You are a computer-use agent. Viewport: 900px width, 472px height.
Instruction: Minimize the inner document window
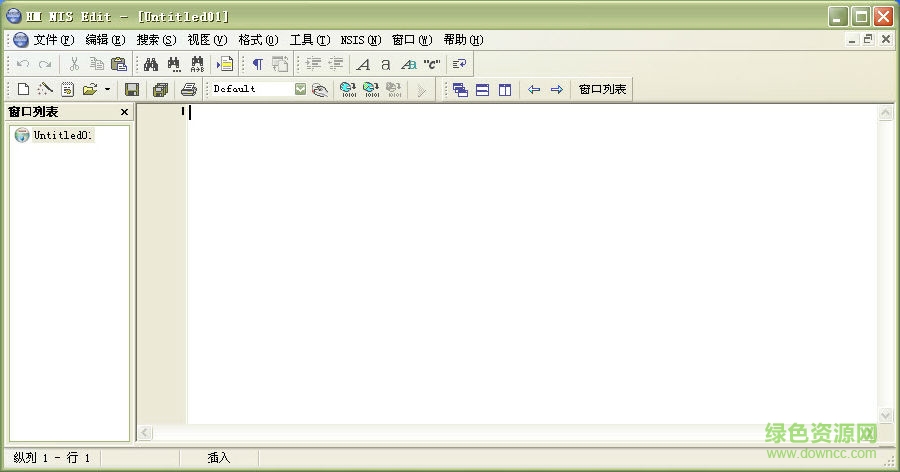coord(852,39)
